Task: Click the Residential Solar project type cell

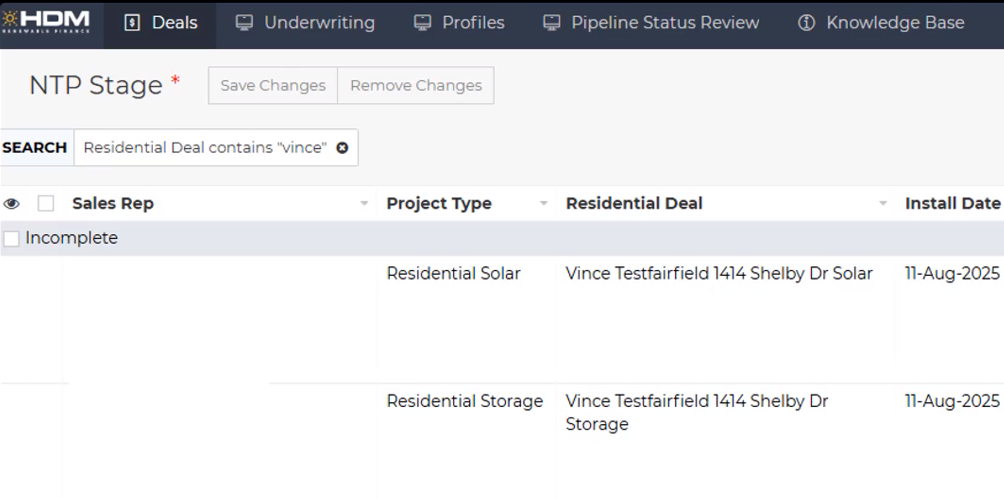Action: 453,274
